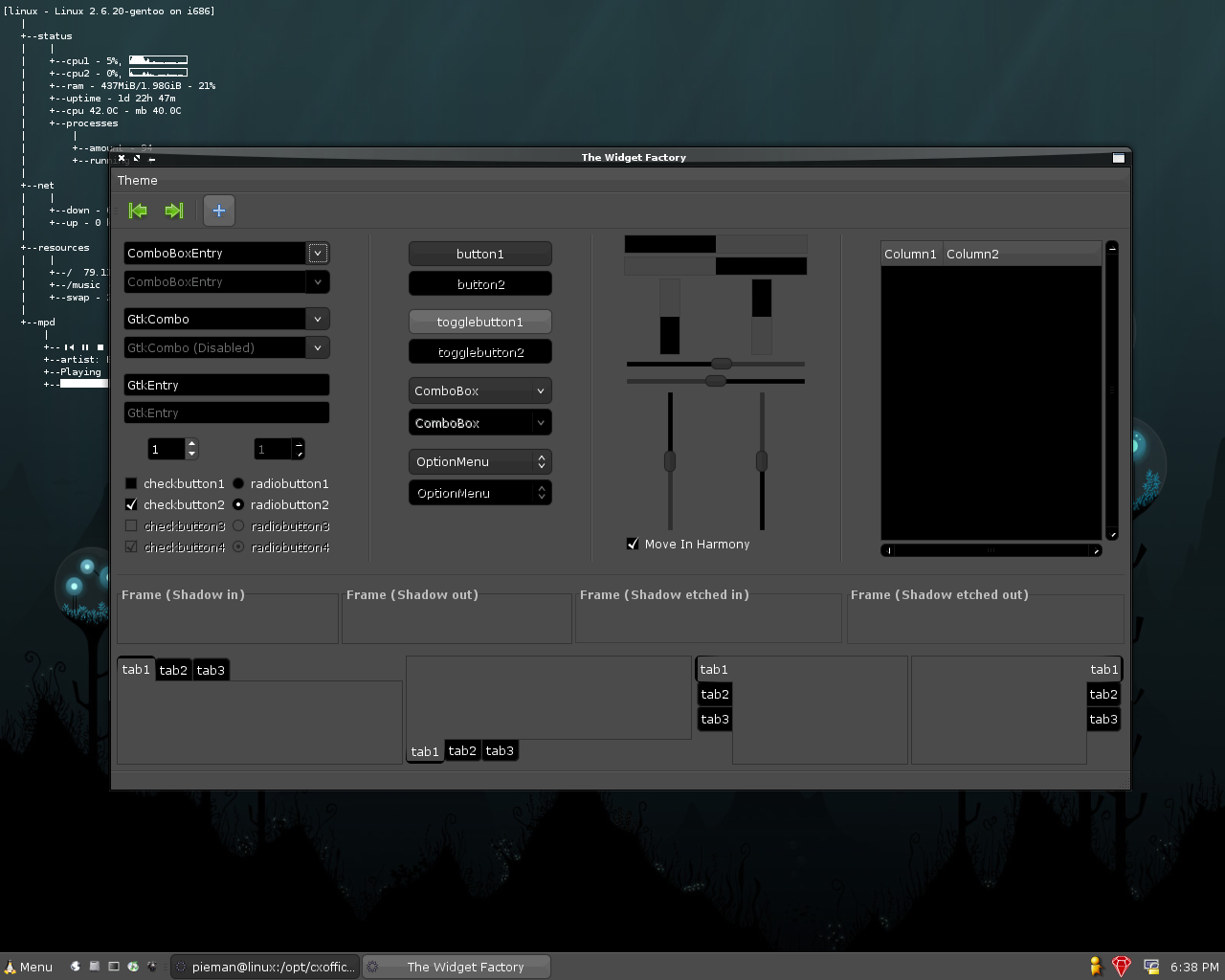This screenshot has width=1225, height=980.
Task: Switch to tab2 in the top-tabbed notebook
Action: pos(173,670)
